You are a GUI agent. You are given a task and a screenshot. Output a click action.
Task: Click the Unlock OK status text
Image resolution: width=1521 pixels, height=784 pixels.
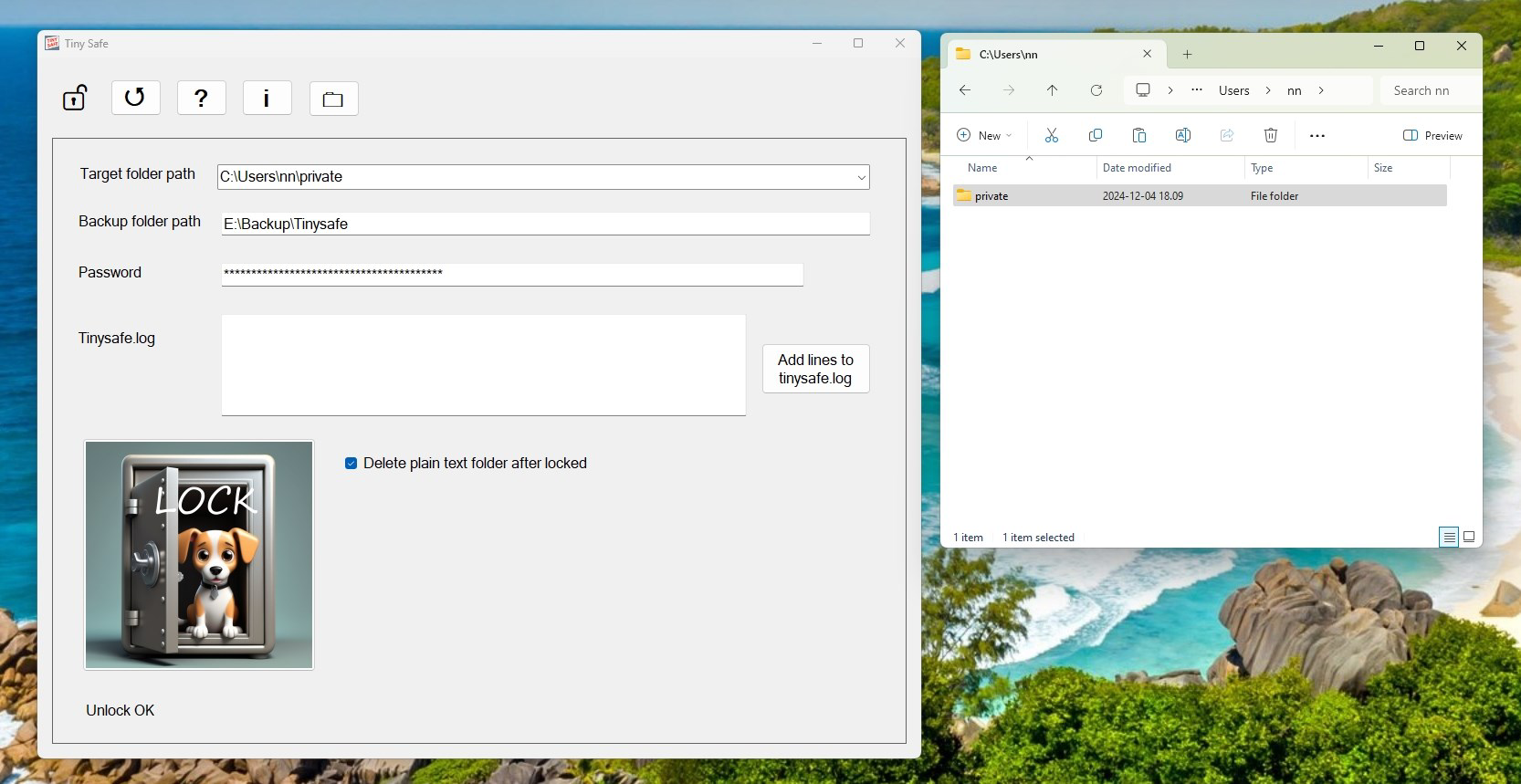click(x=120, y=710)
